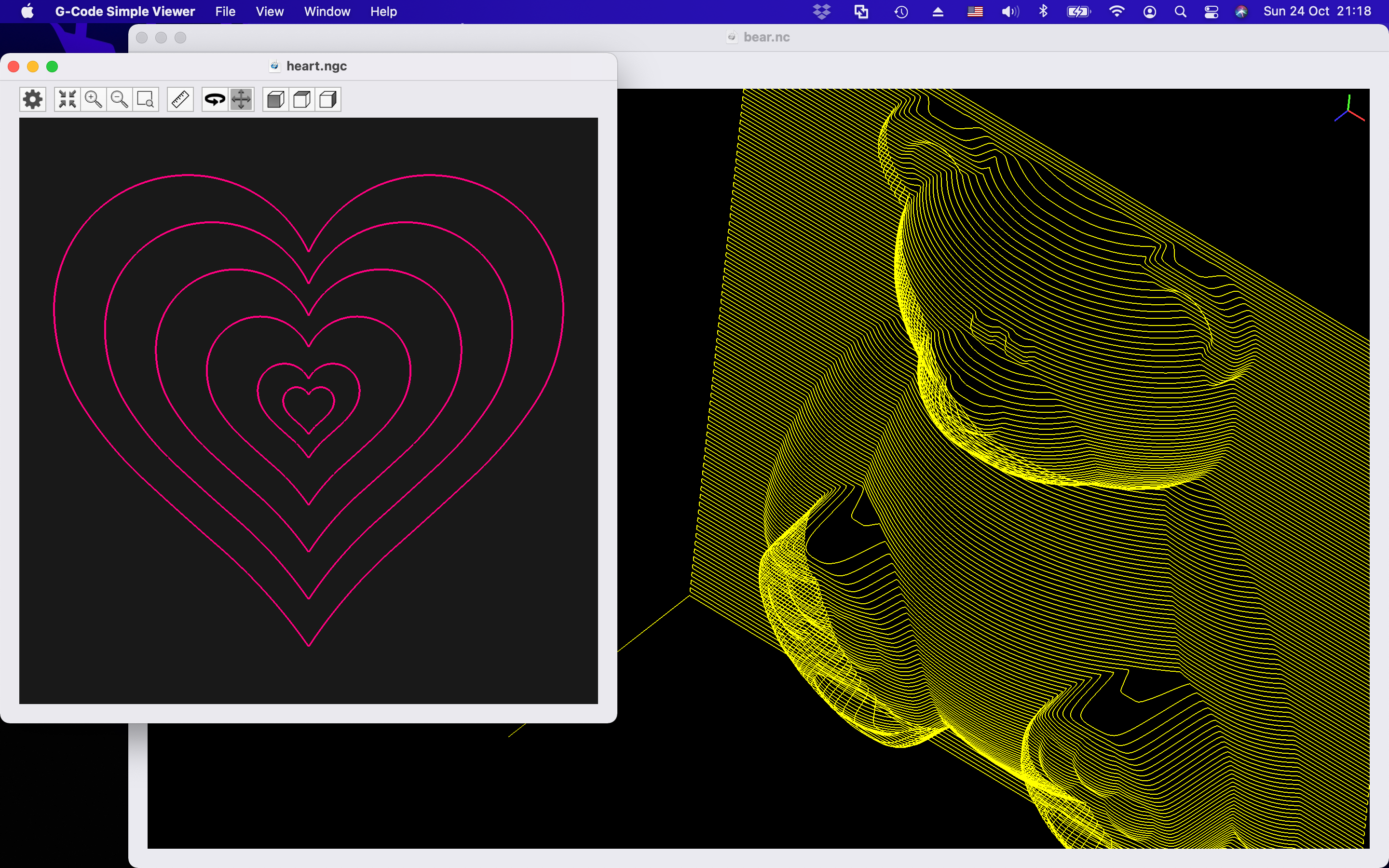
Task: Open the View menu
Action: (x=269, y=12)
